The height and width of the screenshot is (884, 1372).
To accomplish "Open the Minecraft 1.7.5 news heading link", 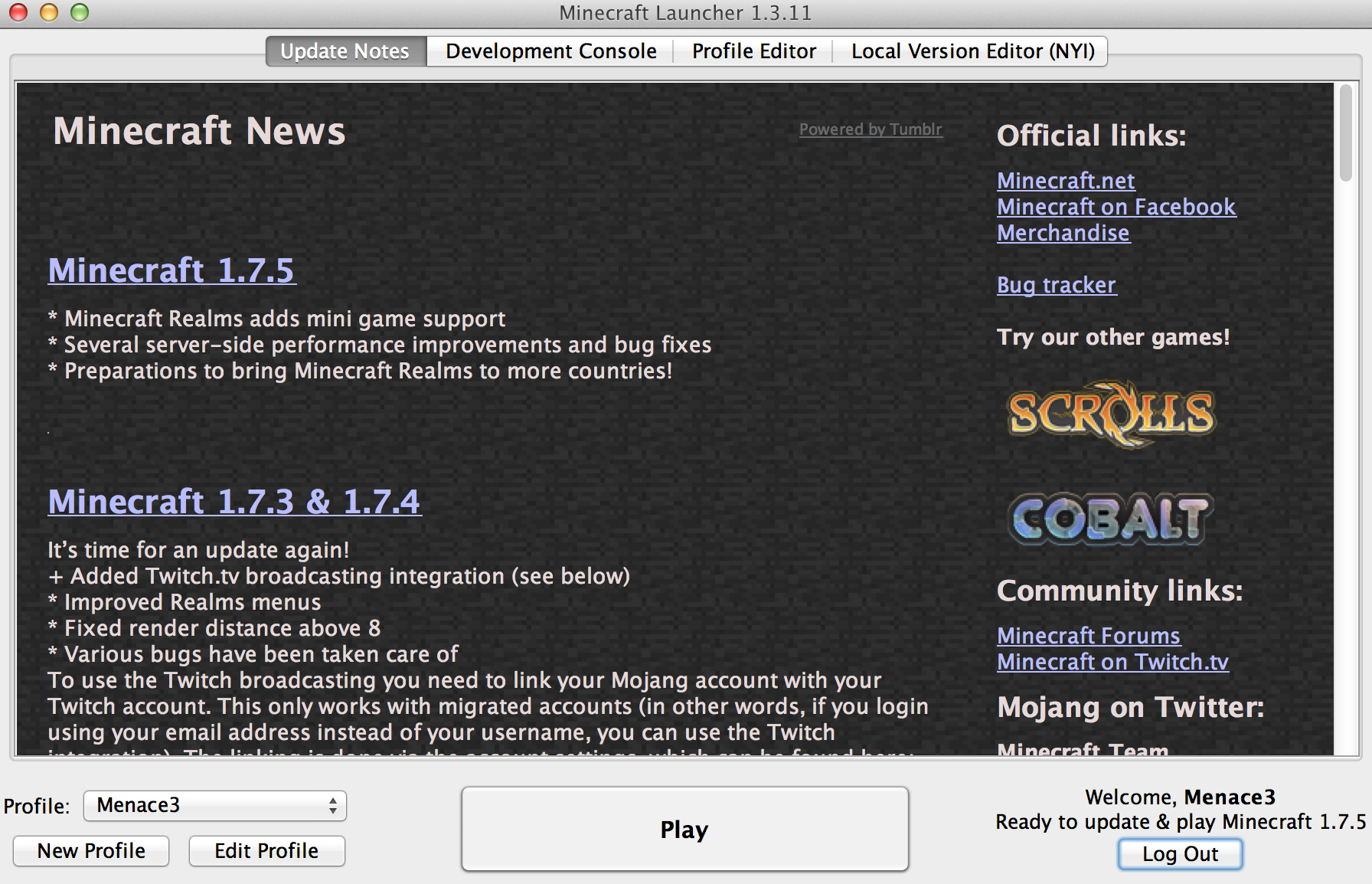I will pos(171,270).
